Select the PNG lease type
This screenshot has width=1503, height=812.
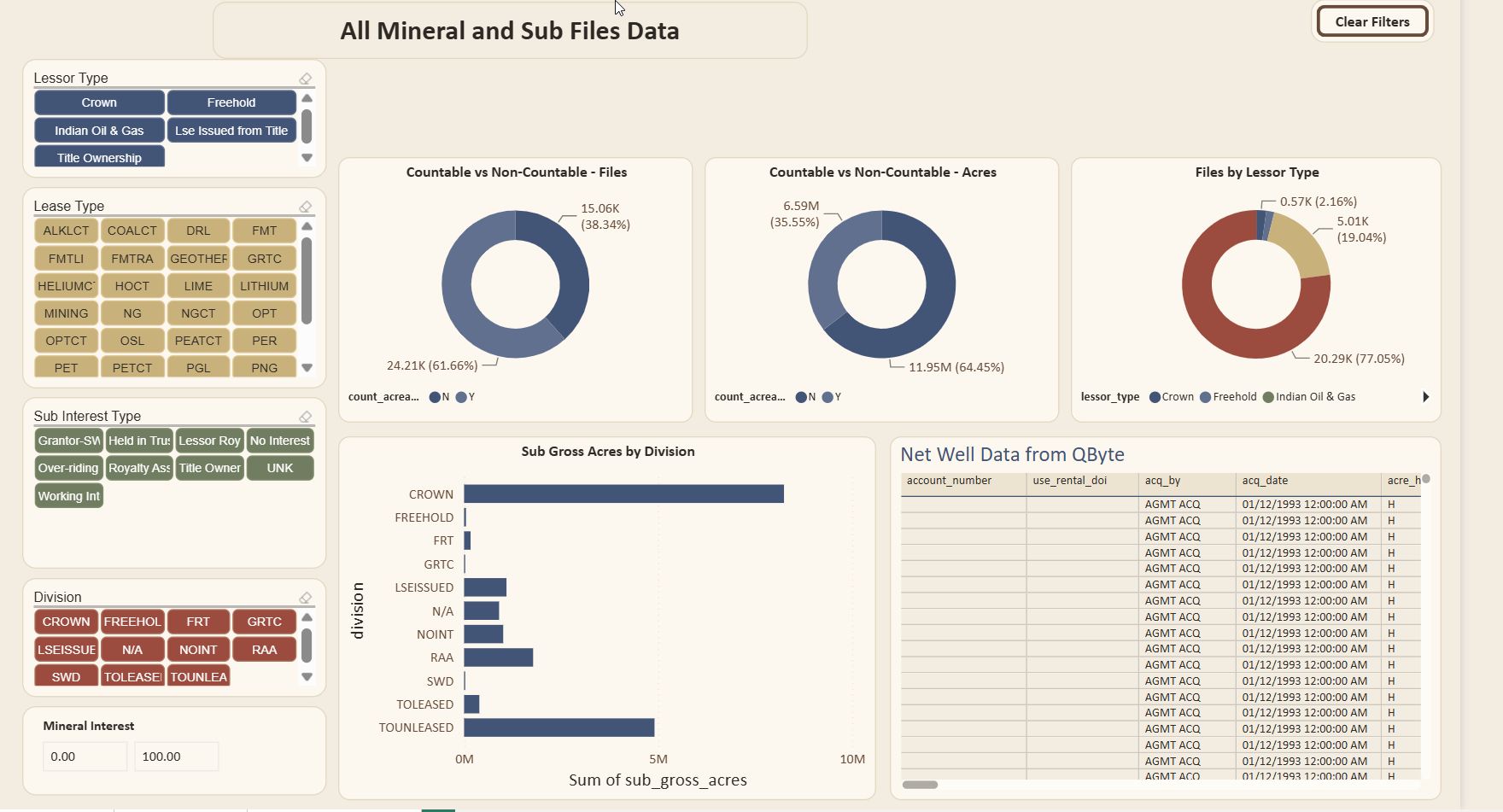coord(264,368)
